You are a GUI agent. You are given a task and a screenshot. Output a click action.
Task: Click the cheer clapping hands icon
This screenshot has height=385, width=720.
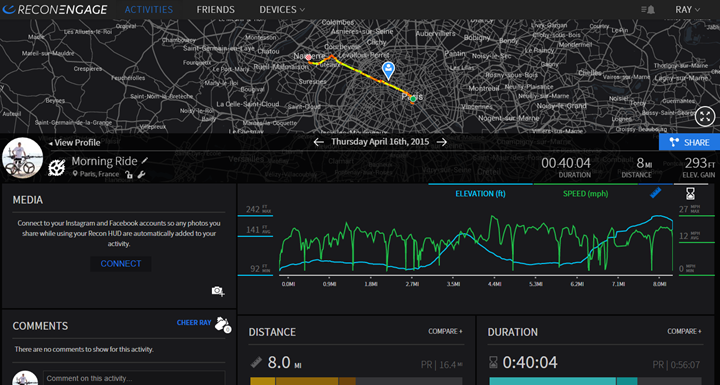224,324
